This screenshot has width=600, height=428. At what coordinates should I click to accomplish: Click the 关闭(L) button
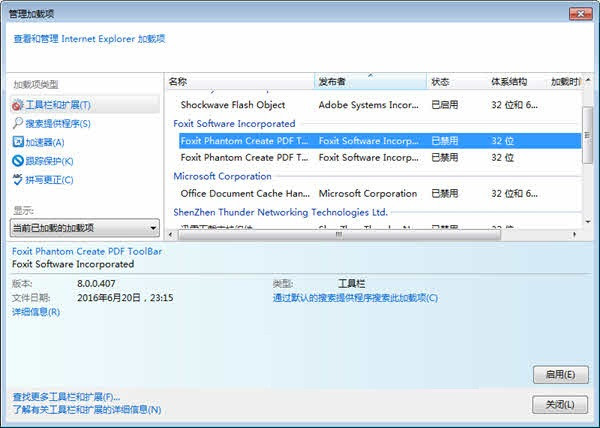pos(560,405)
